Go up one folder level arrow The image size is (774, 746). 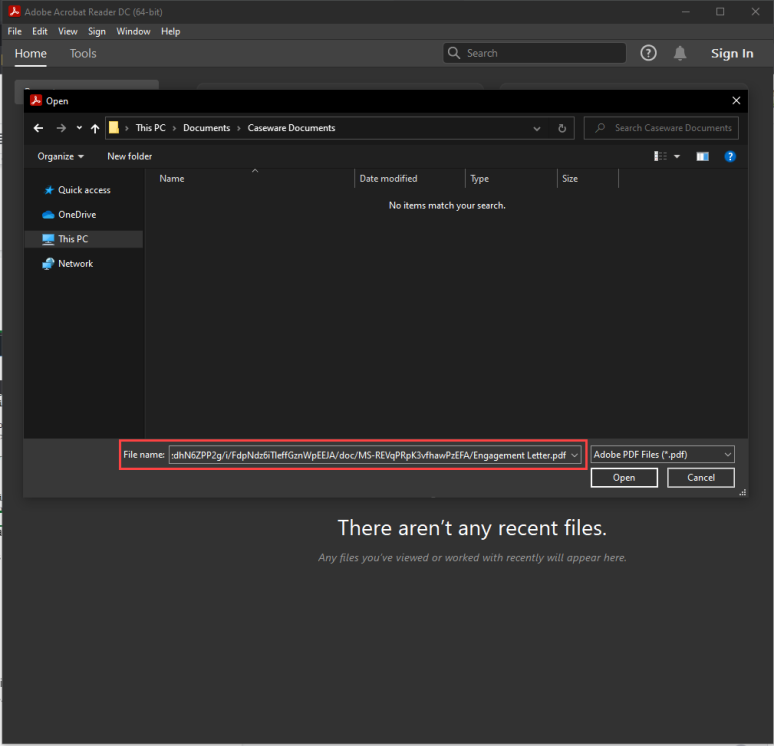(95, 128)
